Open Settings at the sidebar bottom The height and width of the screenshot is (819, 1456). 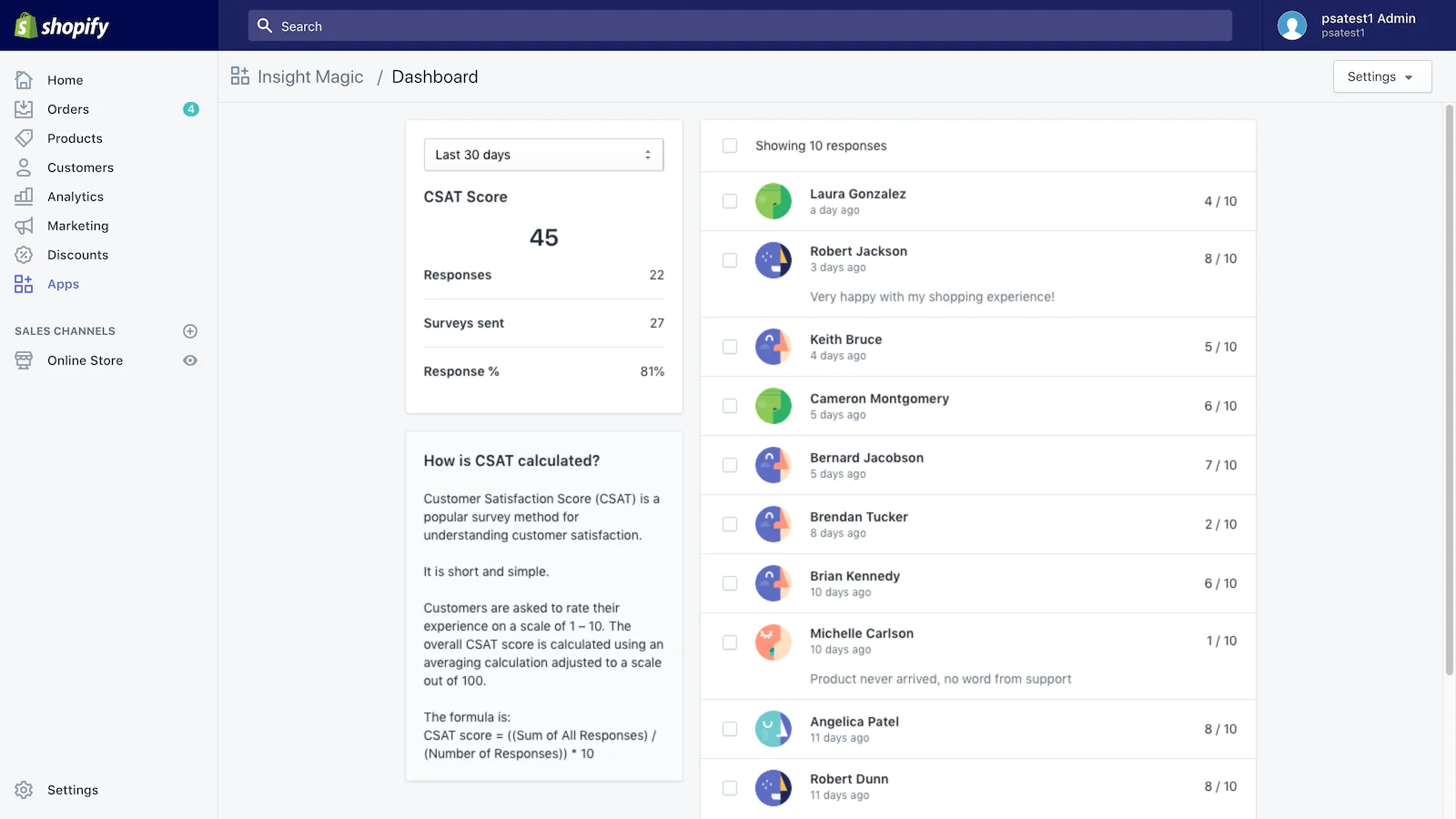[72, 790]
